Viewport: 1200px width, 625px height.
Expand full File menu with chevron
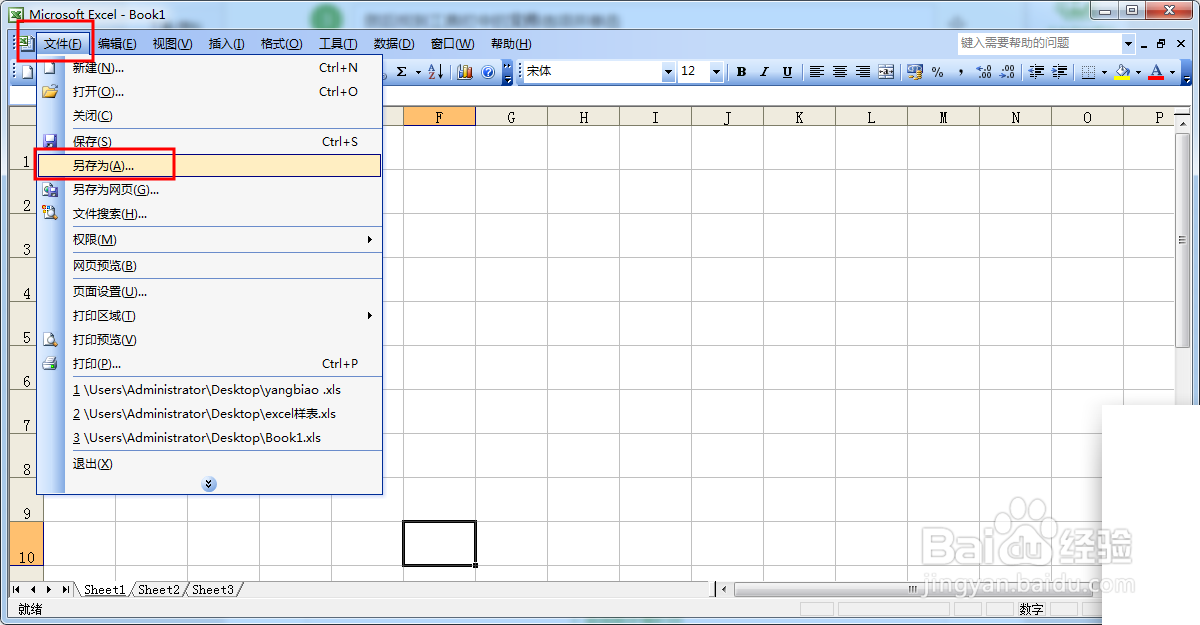pyautogui.click(x=209, y=484)
